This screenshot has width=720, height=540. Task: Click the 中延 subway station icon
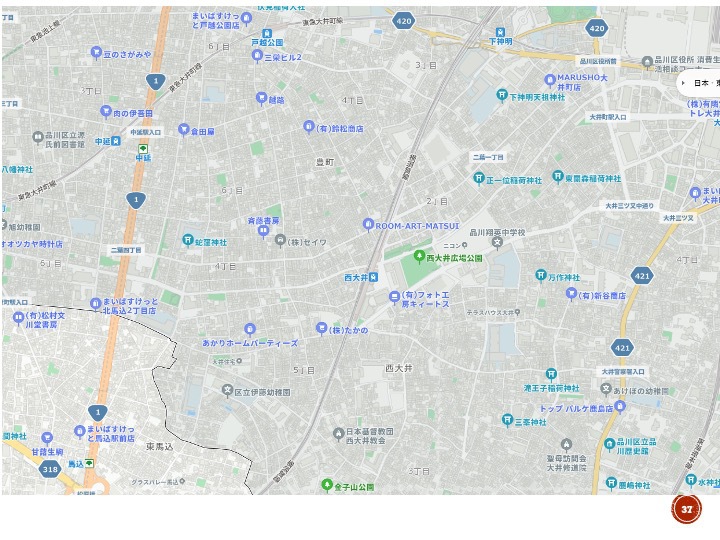[x=143, y=149]
